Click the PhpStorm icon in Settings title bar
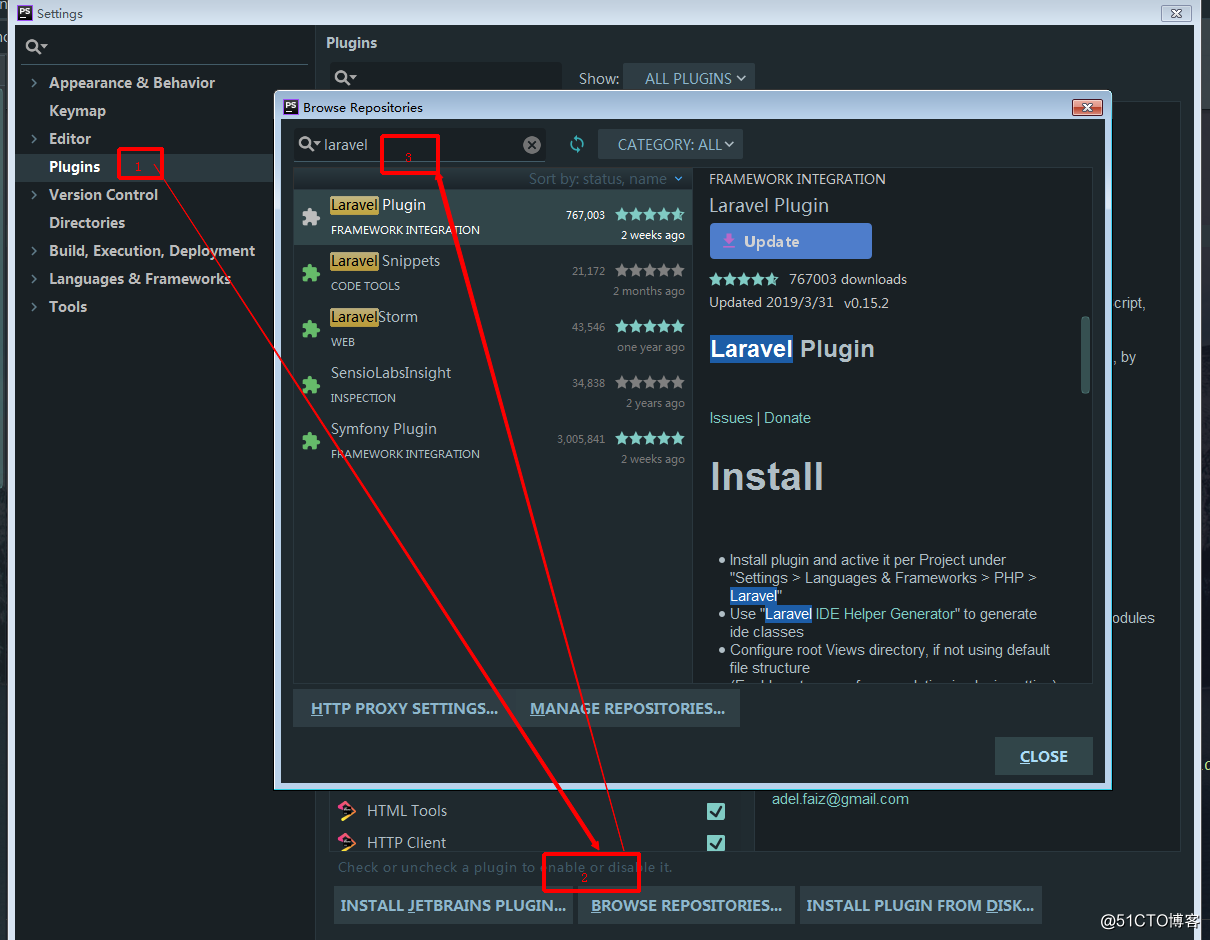 coord(25,13)
